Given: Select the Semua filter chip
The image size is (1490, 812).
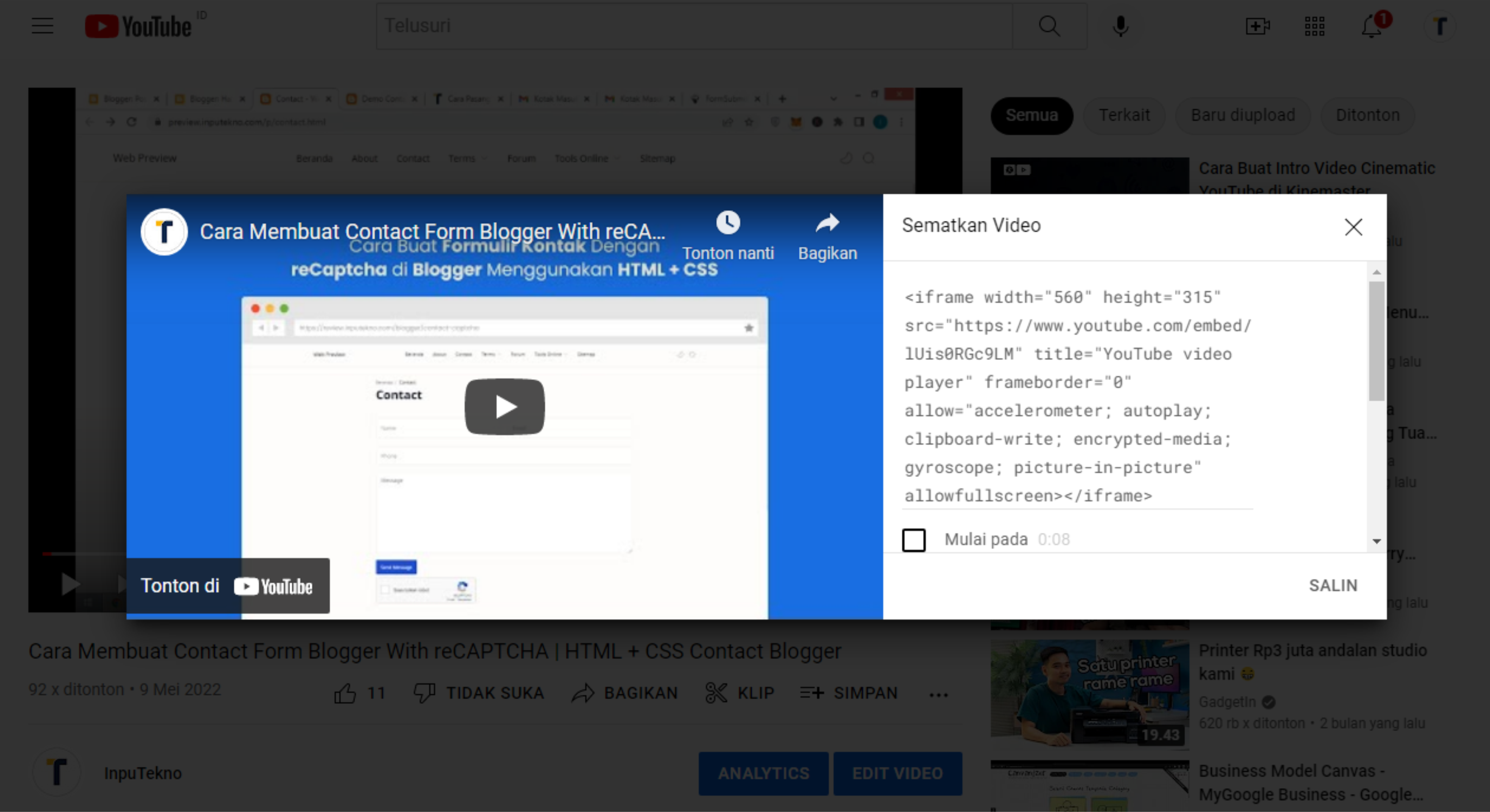Looking at the screenshot, I should [x=1032, y=115].
